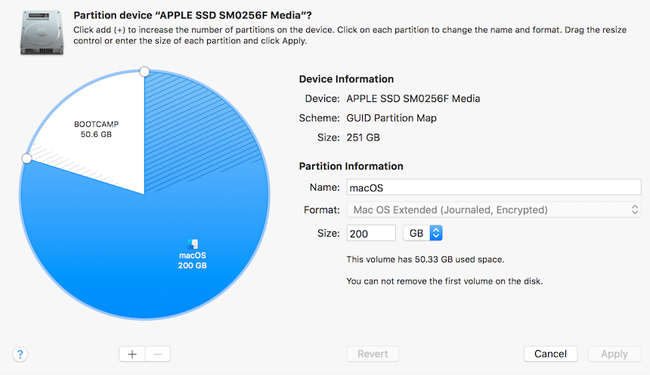Image resolution: width=650 pixels, height=375 pixels.
Task: Click the help question mark button
Action: [x=20, y=354]
